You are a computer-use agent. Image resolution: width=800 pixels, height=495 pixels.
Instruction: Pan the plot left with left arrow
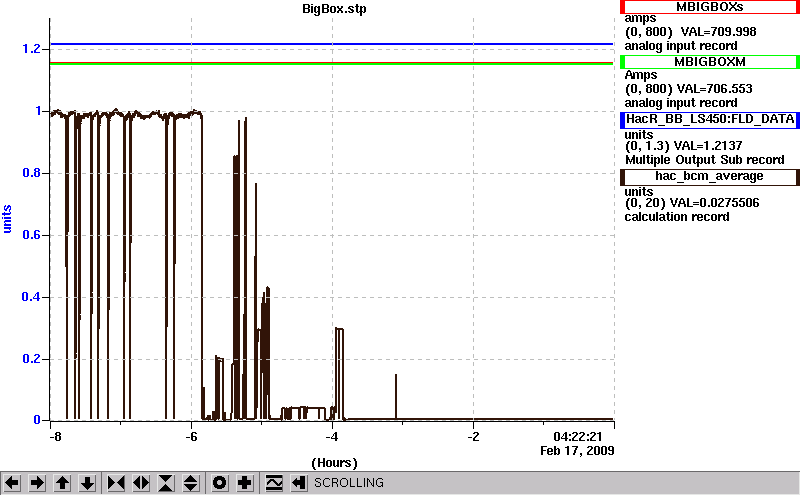tap(12, 483)
